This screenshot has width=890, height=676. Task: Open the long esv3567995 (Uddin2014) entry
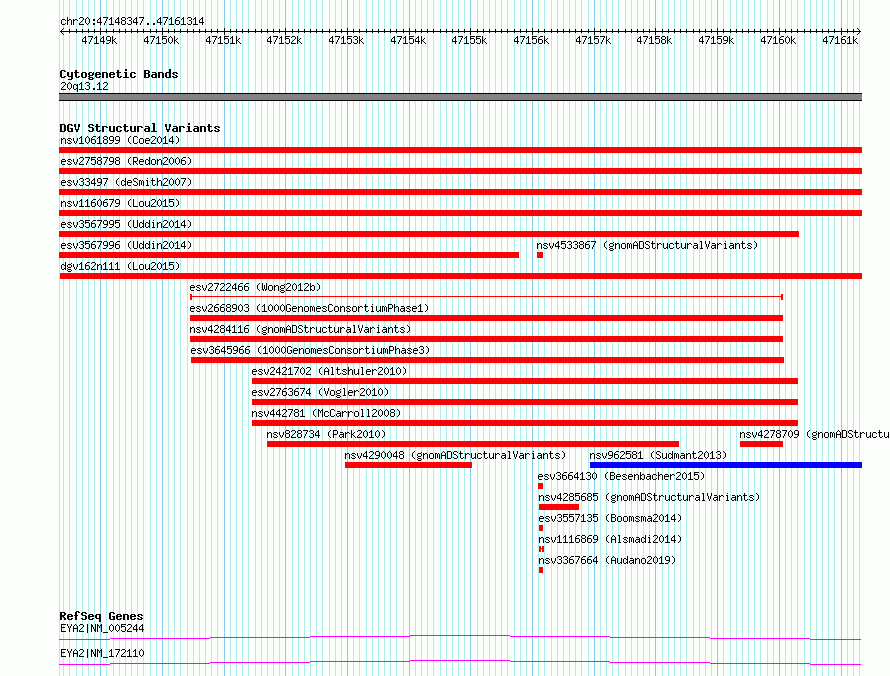point(126,224)
